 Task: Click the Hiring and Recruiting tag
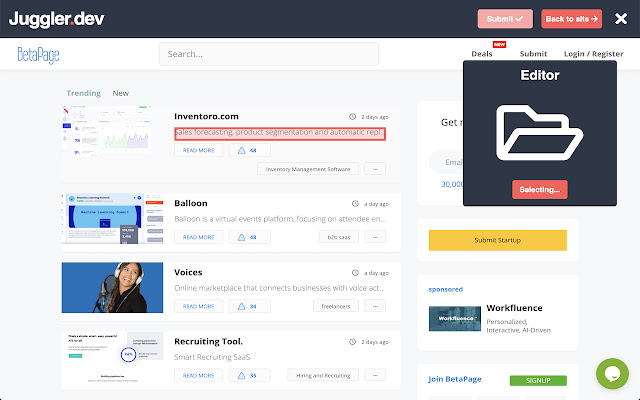tap(323, 376)
